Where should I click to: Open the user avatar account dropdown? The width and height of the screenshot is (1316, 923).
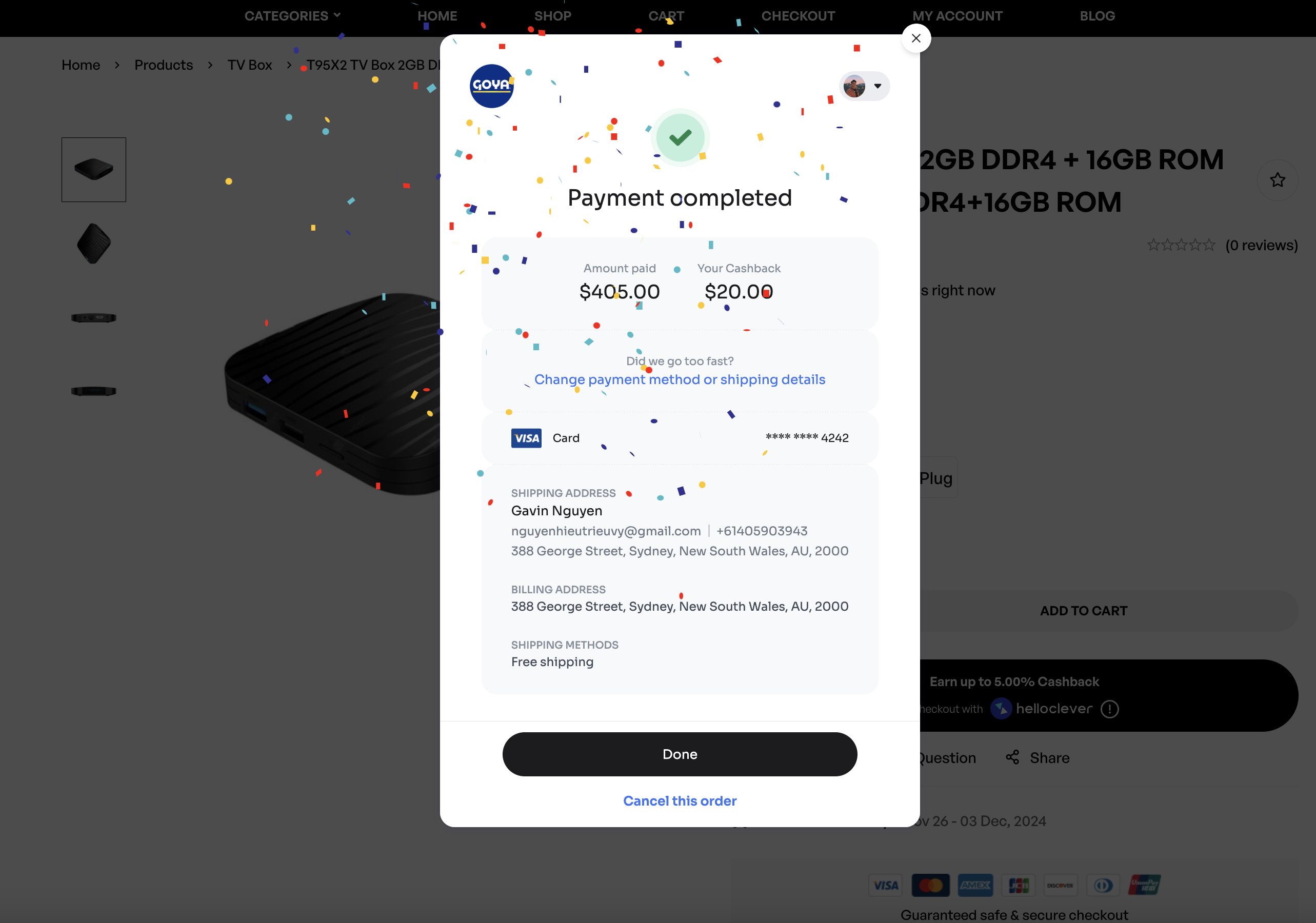pyautogui.click(x=864, y=86)
